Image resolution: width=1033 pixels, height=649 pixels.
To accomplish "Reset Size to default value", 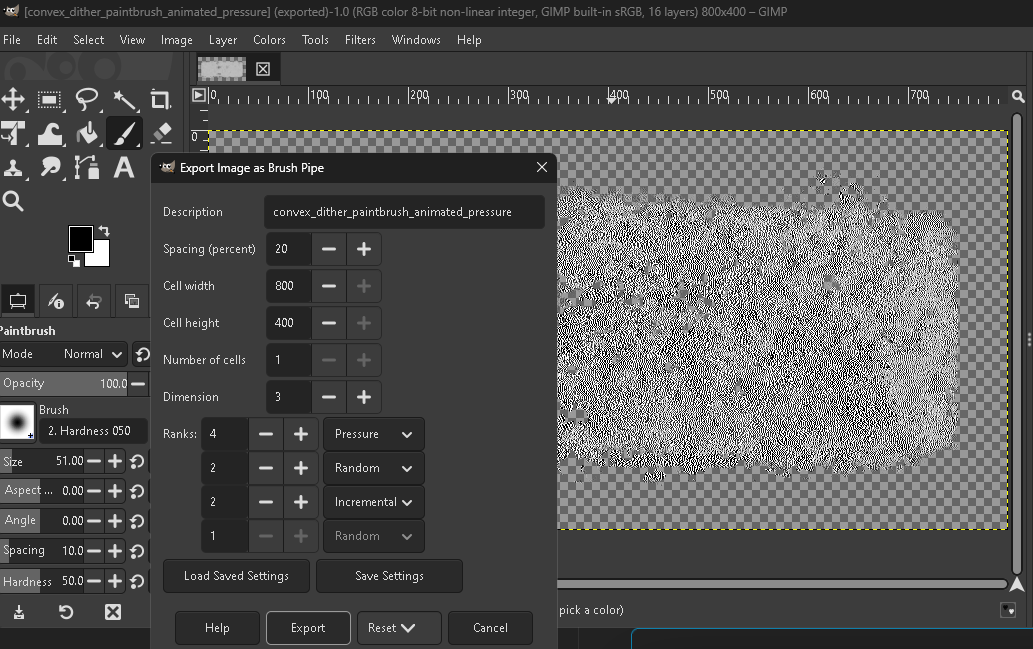I will [x=137, y=462].
